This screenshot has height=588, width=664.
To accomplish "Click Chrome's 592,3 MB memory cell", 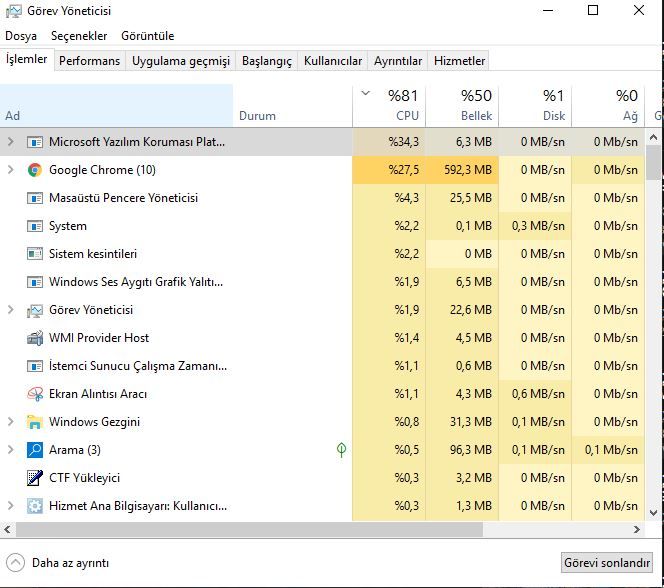I will tap(462, 170).
